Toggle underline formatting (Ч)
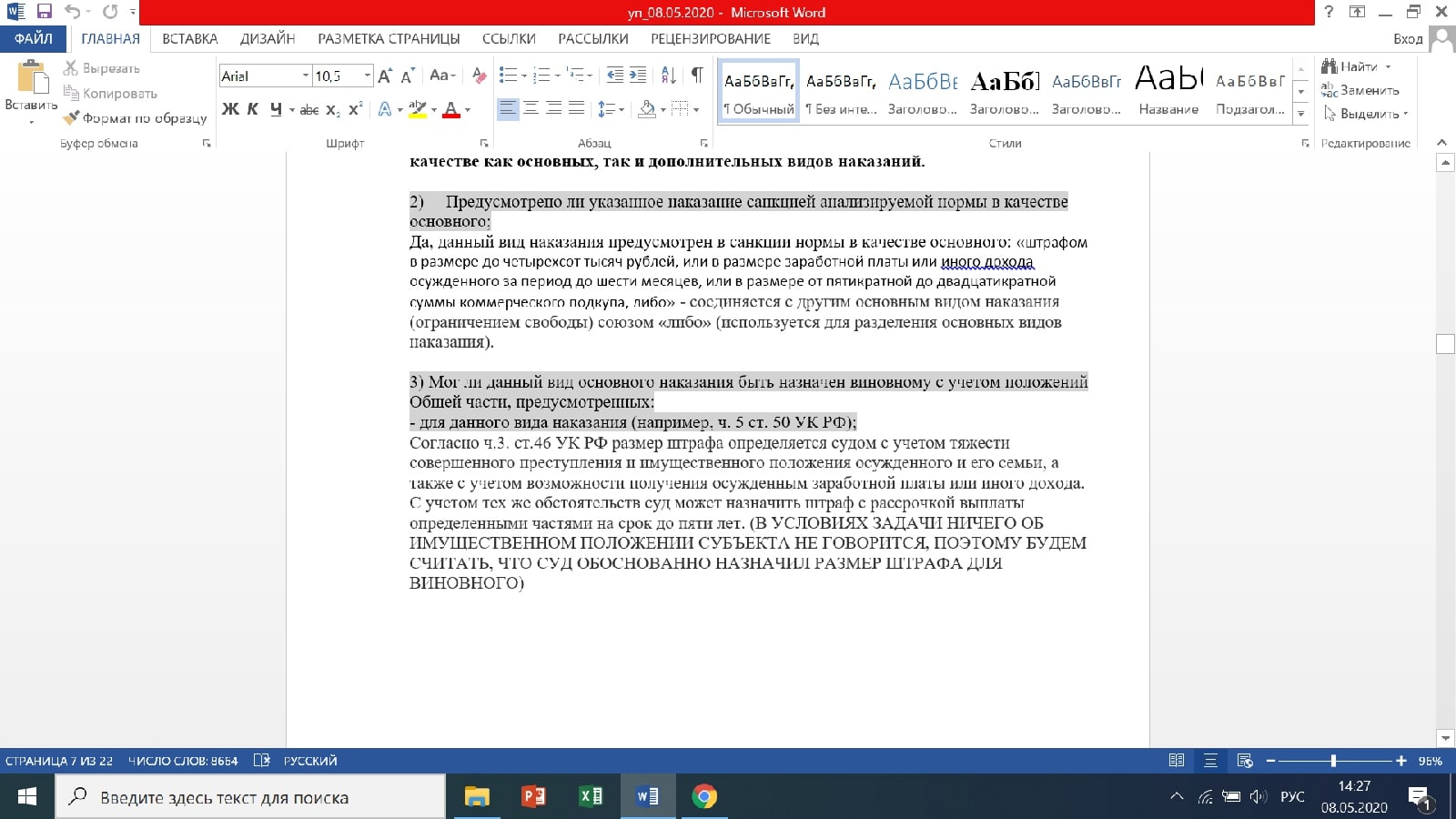The height and width of the screenshot is (819, 1456). 276,109
